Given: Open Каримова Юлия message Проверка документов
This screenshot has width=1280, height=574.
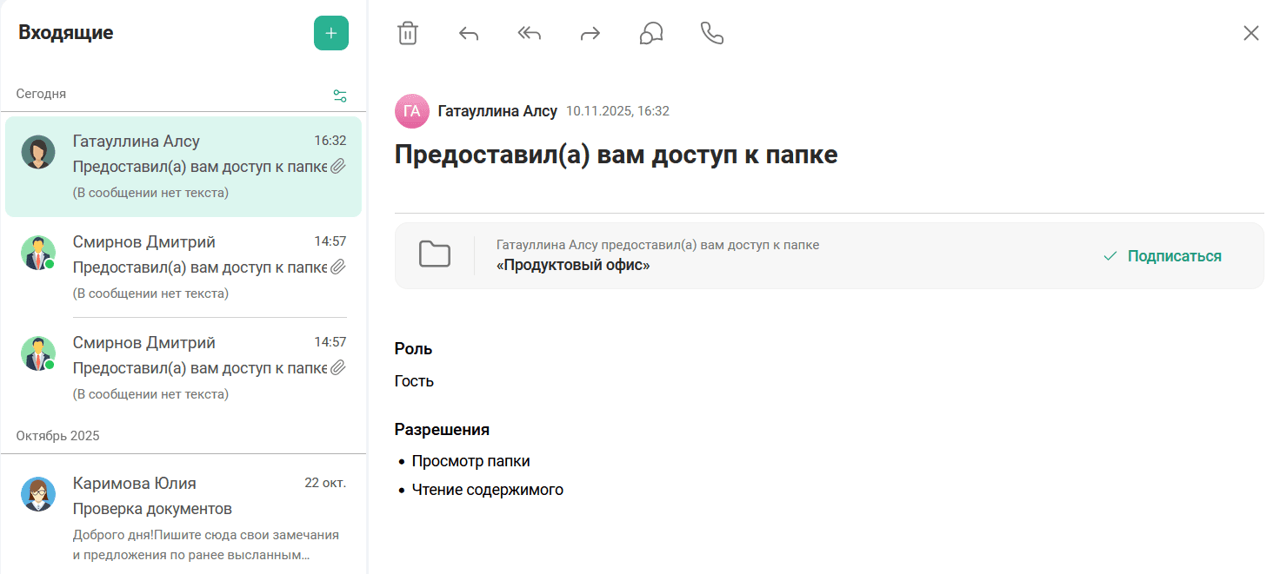Looking at the screenshot, I should coord(183,519).
